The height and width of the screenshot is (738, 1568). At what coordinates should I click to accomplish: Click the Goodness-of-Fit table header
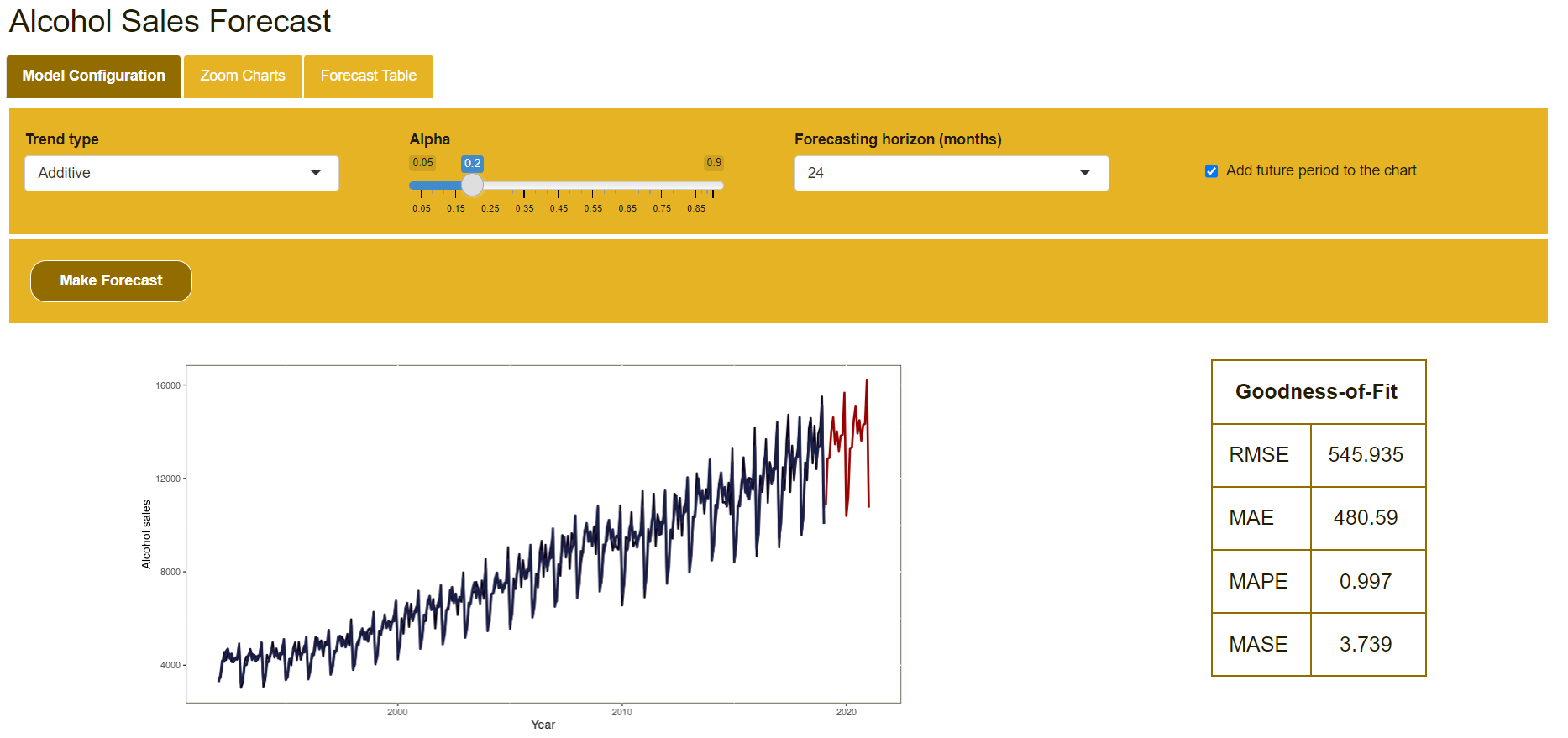coord(1316,392)
